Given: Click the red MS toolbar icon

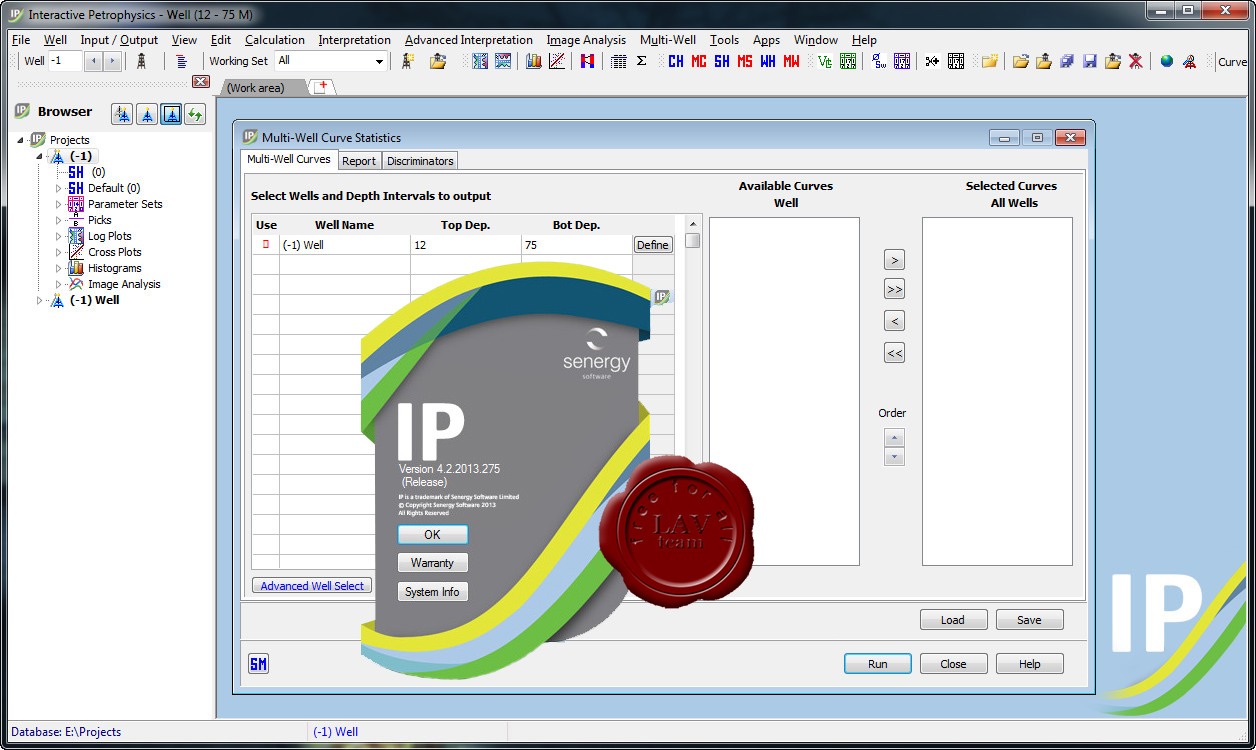Looking at the screenshot, I should tap(745, 61).
